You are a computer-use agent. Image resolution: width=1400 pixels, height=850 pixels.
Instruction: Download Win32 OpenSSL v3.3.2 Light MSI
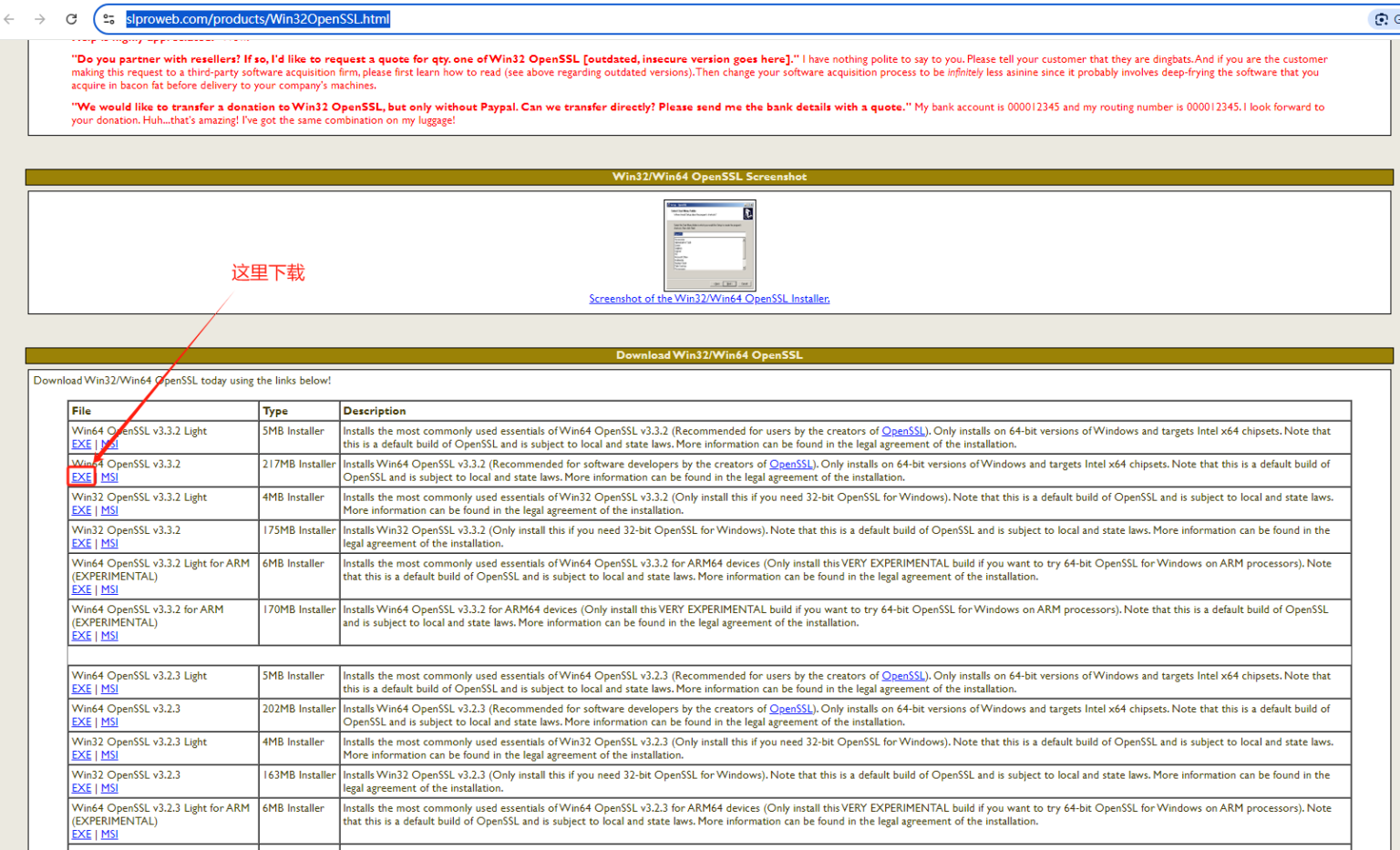(109, 510)
